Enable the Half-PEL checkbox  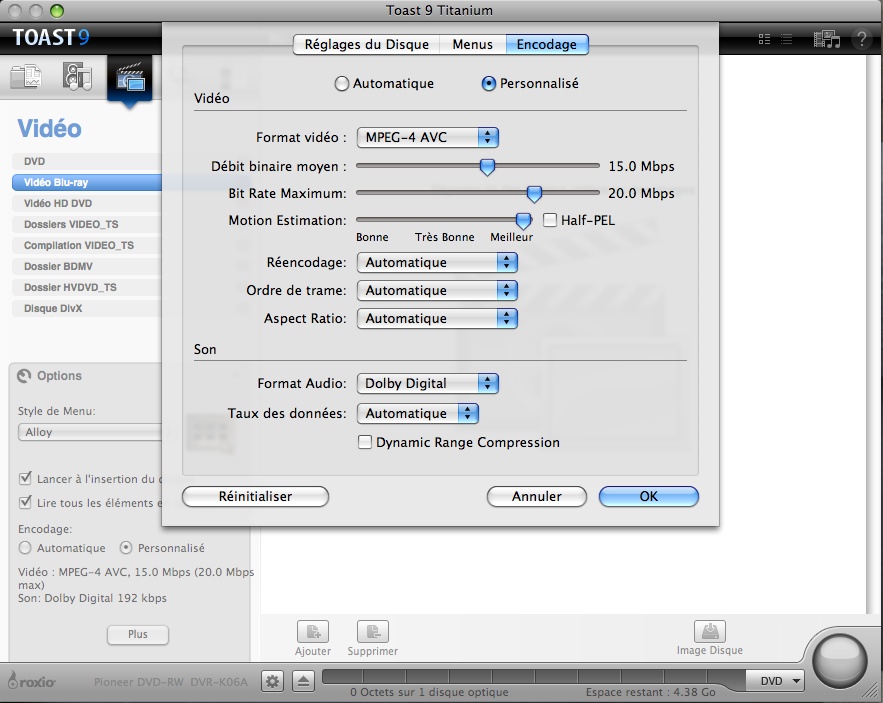click(x=550, y=220)
